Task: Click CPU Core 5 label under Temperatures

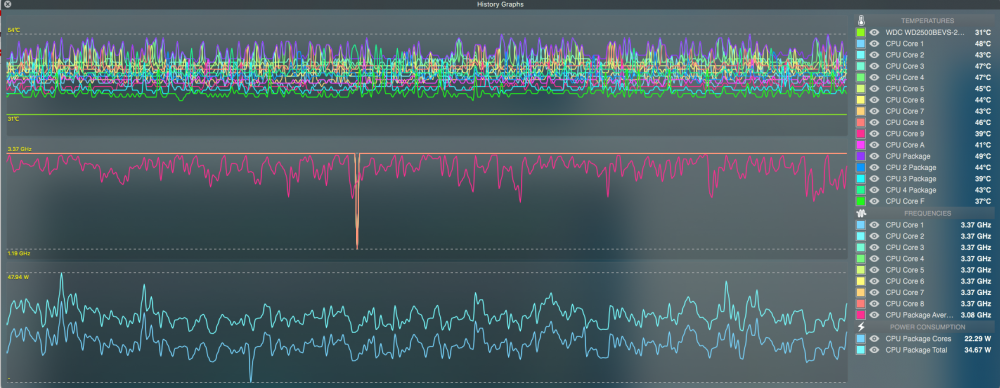Action: [904, 89]
